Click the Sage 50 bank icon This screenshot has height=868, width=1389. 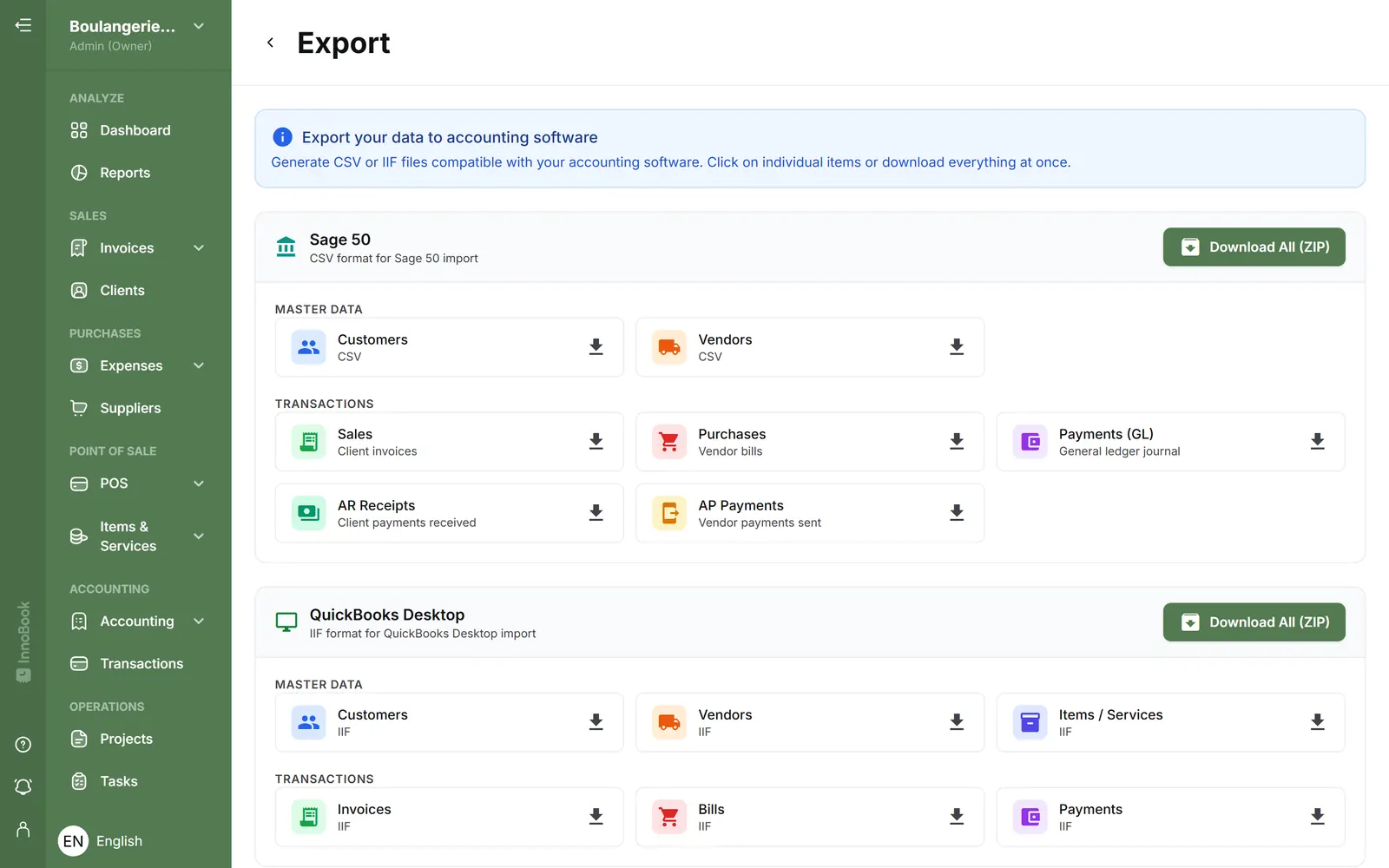(x=286, y=247)
